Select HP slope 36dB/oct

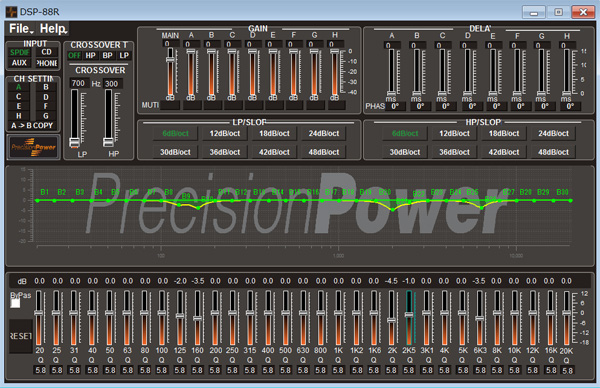[x=454, y=152]
